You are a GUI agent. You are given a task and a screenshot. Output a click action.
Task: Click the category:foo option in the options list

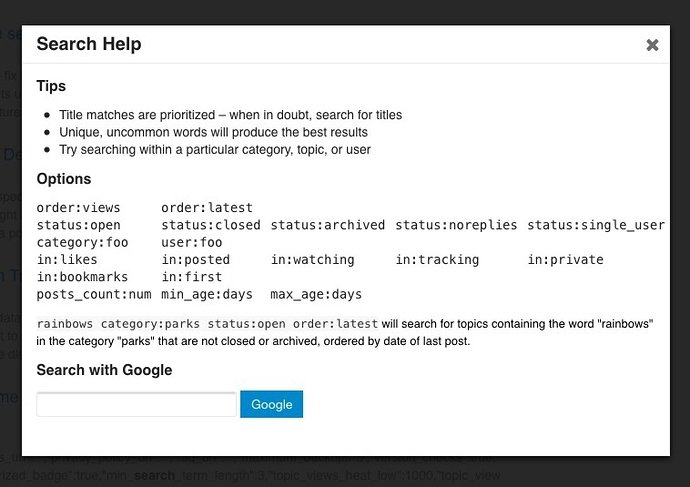pos(82,242)
